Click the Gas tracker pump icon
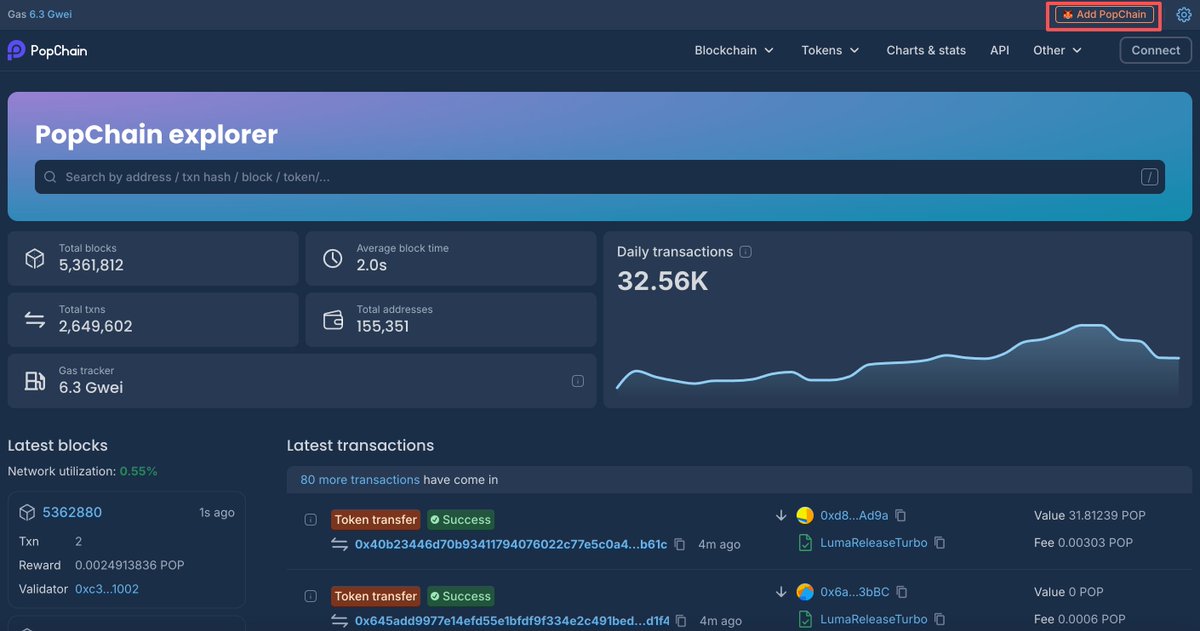This screenshot has height=631, width=1200. 35,381
